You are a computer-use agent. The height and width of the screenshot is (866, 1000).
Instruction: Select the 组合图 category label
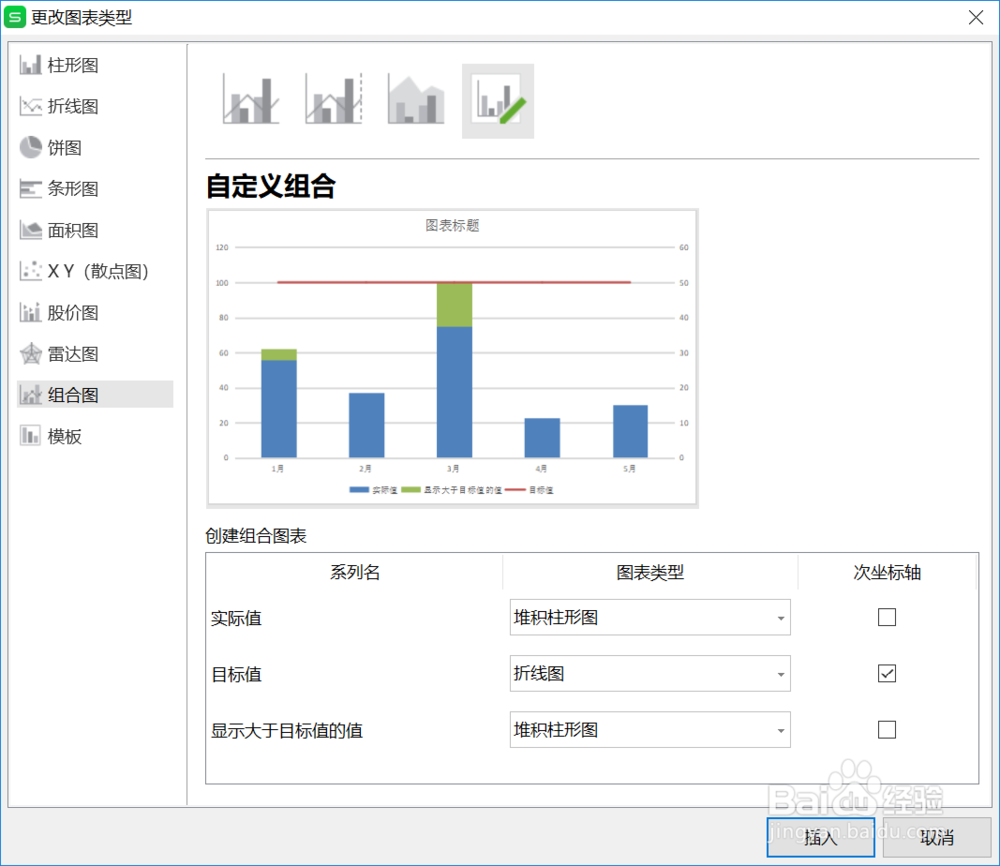[x=73, y=395]
